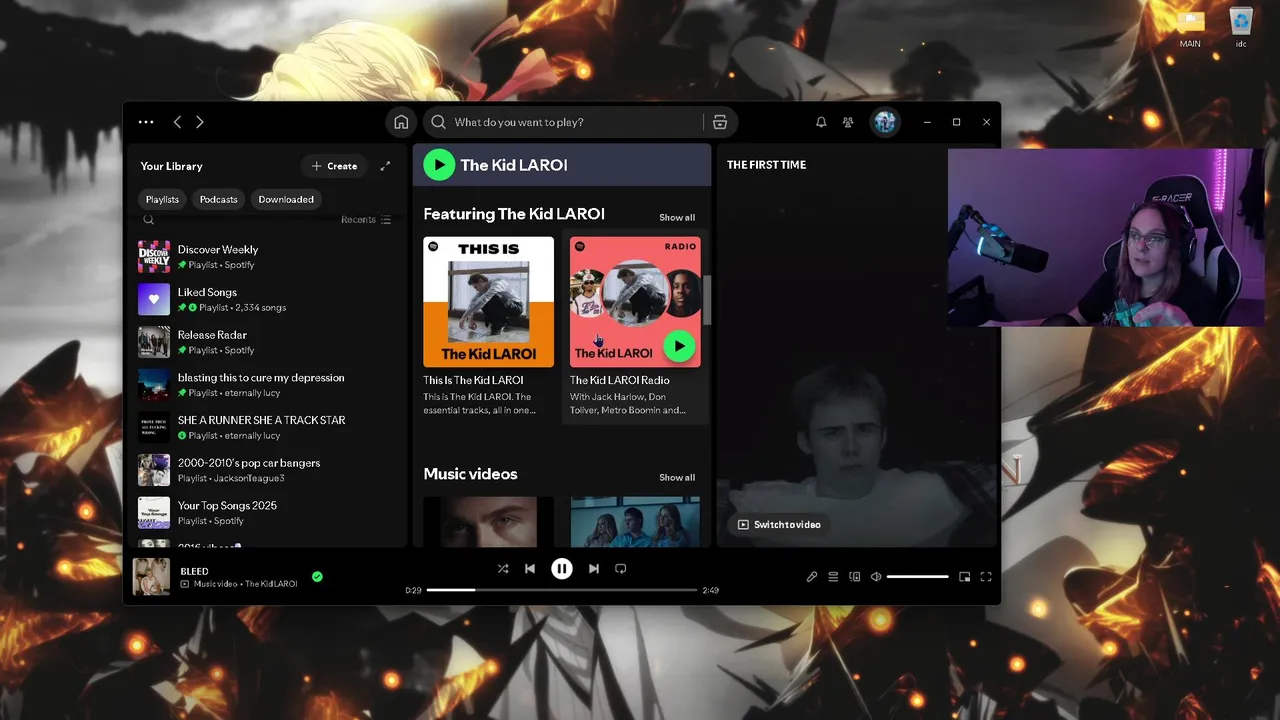Open the Recents sort dropdown
Screen dimensions: 1280x720
coord(366,220)
